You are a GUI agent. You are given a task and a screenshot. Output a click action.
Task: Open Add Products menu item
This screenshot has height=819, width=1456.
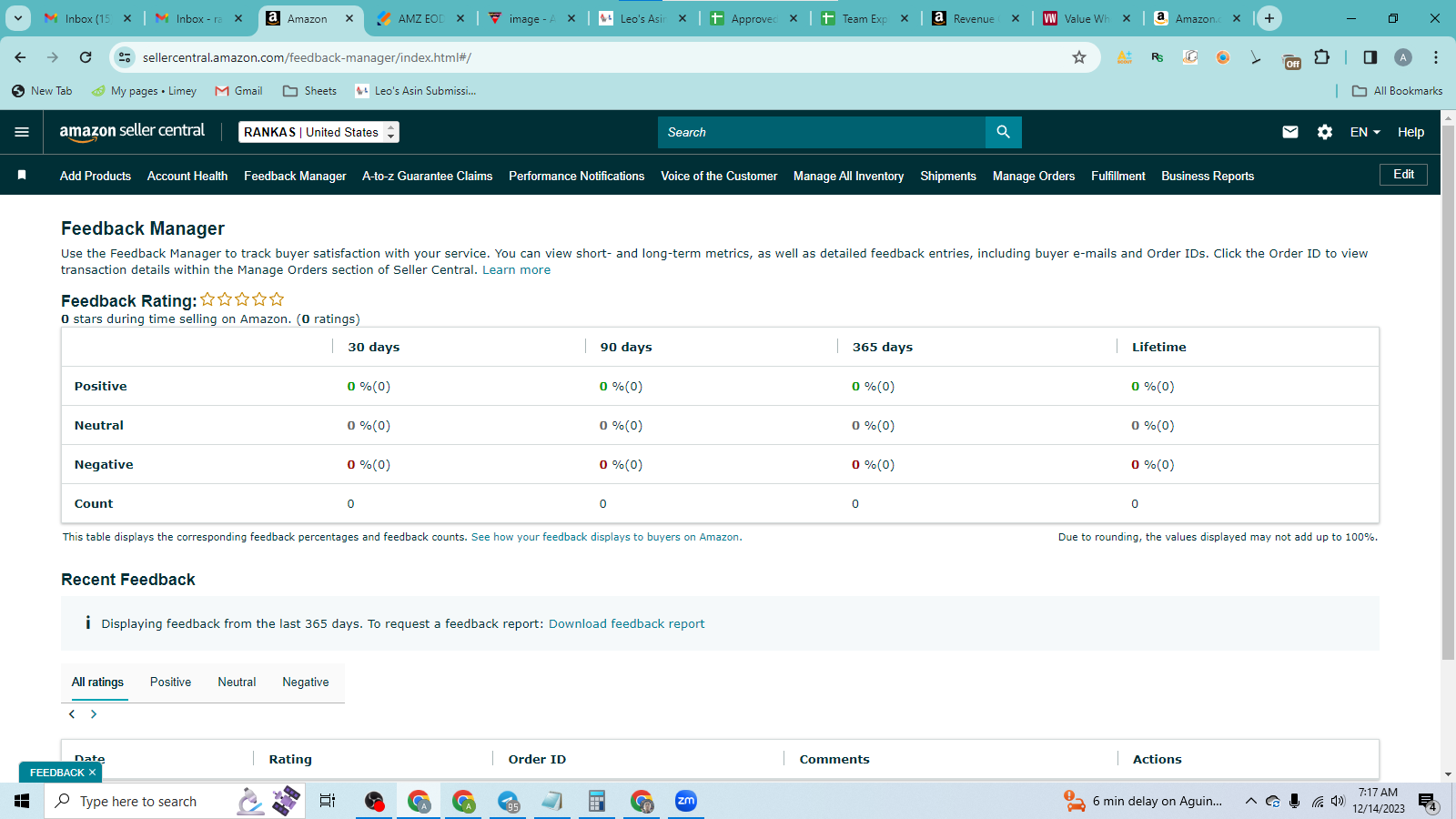(x=96, y=176)
